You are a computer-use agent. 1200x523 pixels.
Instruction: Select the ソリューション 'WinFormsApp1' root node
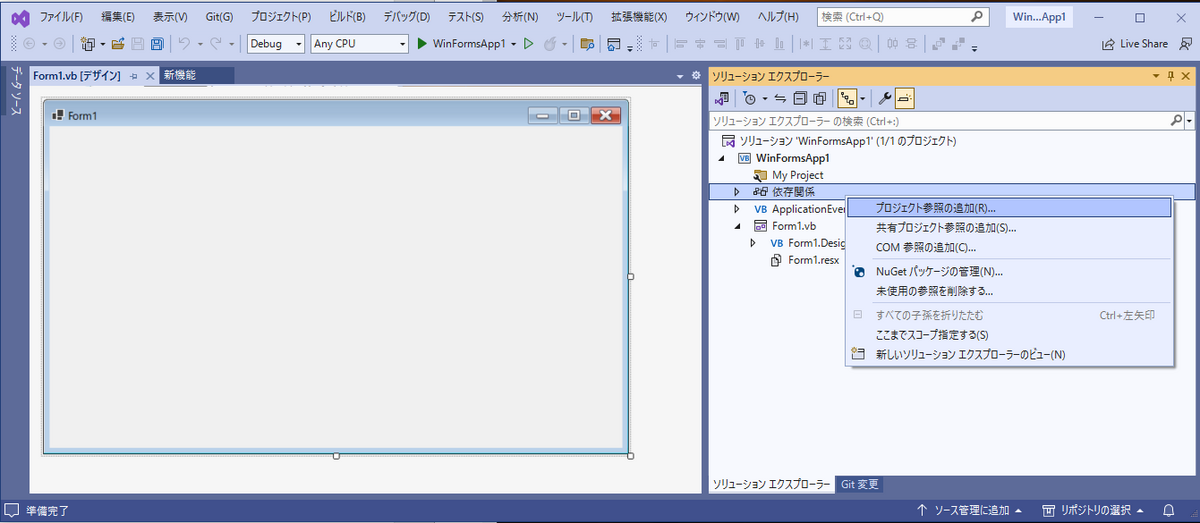(x=839, y=141)
